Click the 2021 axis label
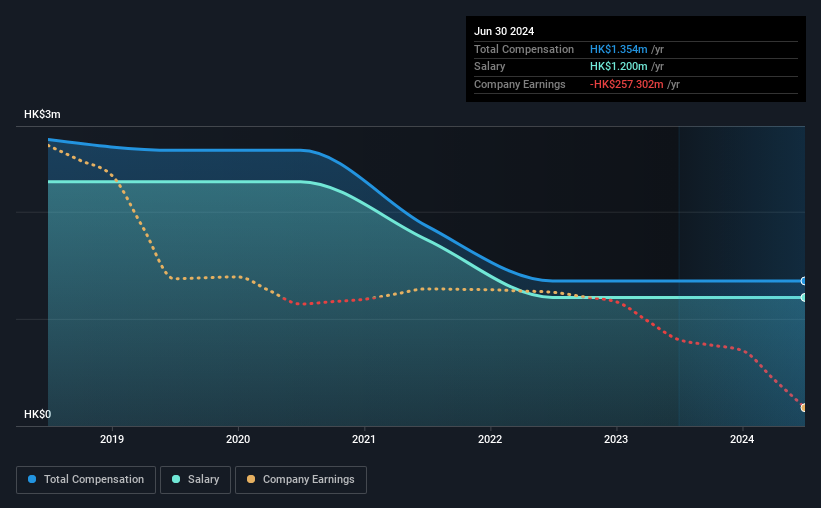 [364, 439]
